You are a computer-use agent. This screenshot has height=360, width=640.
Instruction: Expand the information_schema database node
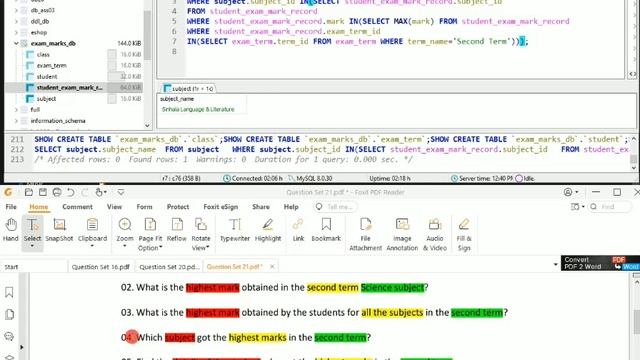tap(16, 121)
